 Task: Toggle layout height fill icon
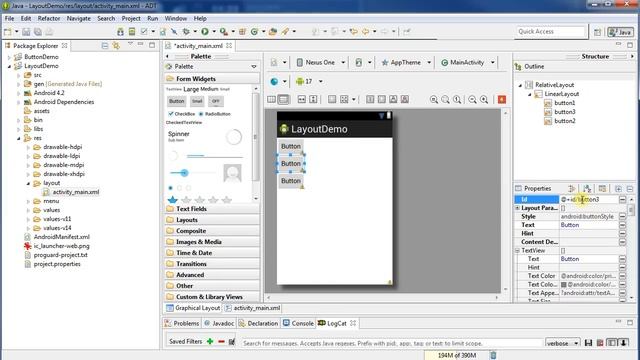(x=313, y=100)
